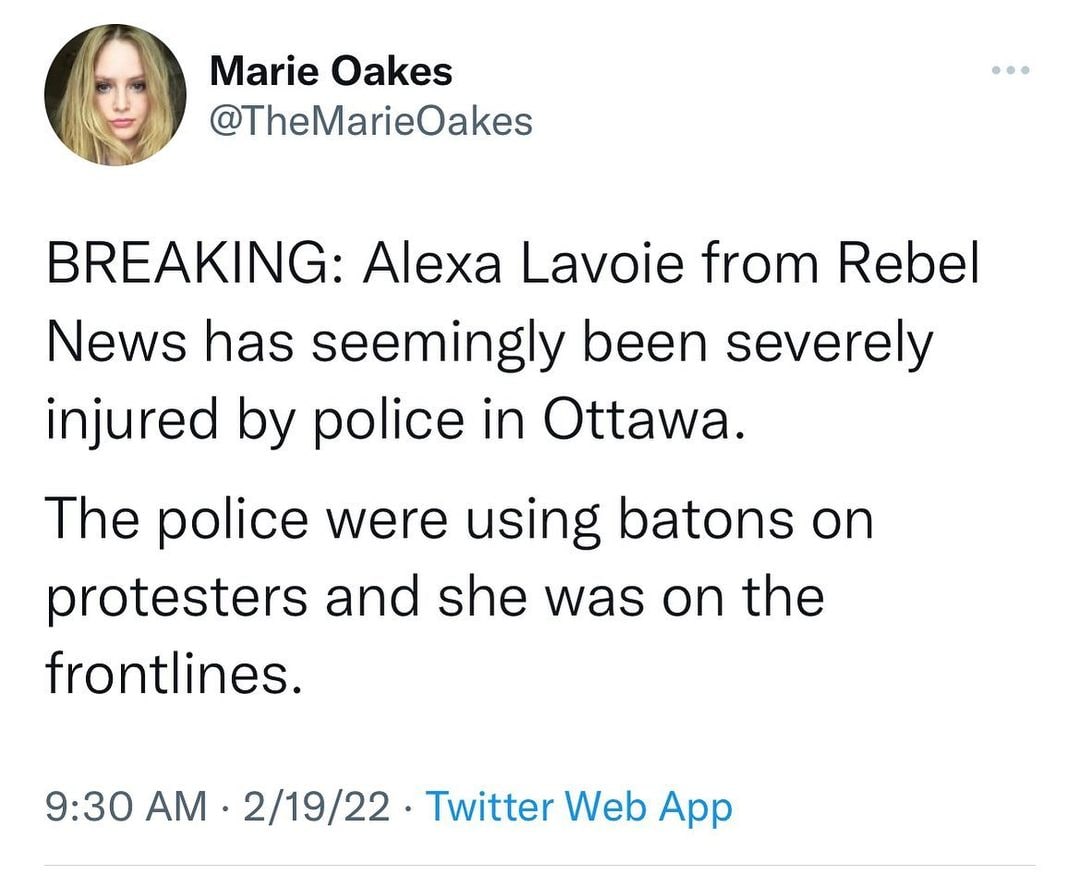
Task: Open the Marie Oakes display name link
Action: (331, 71)
